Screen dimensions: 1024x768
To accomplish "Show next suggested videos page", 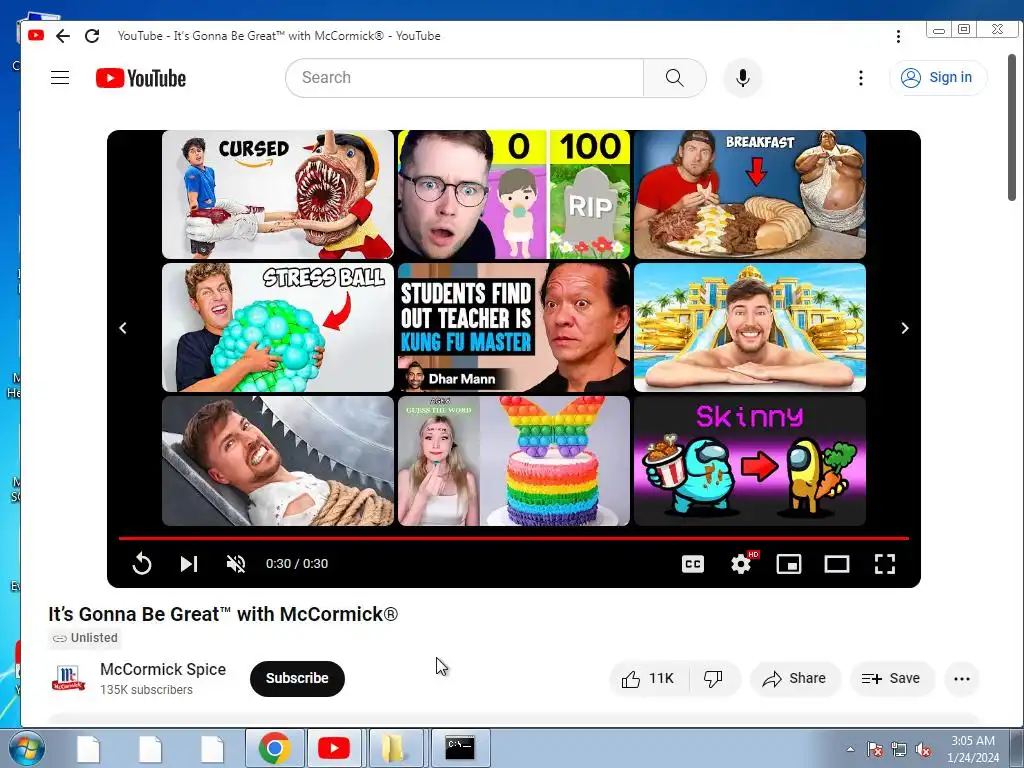I will (x=904, y=328).
